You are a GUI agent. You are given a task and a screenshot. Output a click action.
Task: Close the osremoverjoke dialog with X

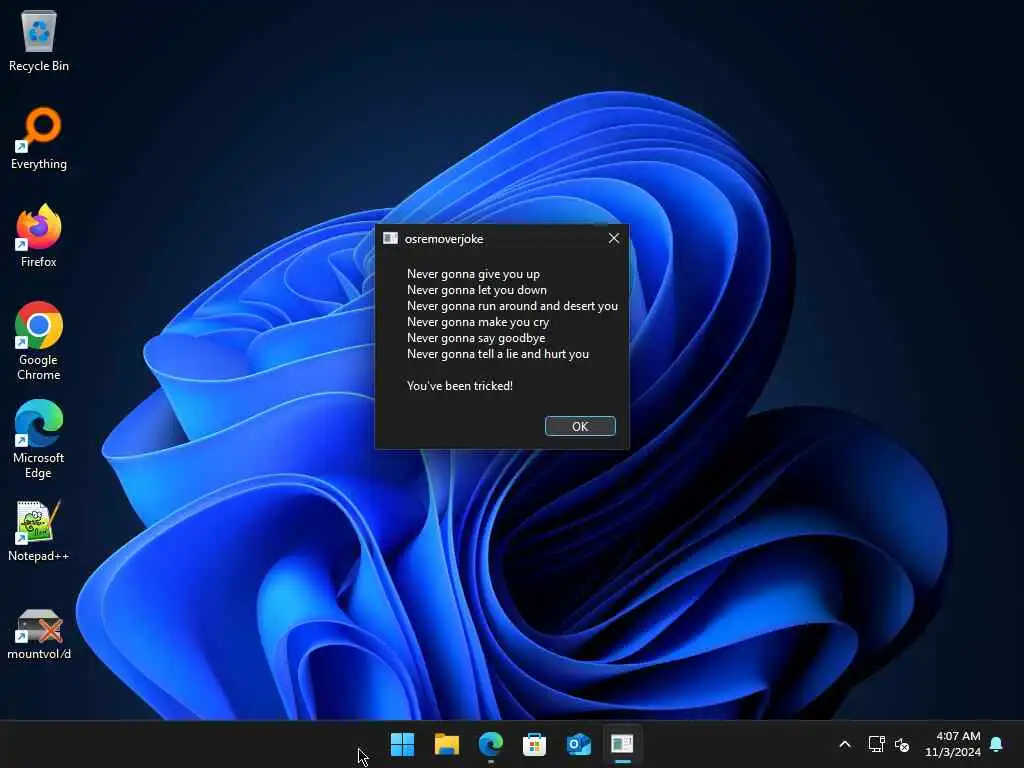[x=614, y=238]
